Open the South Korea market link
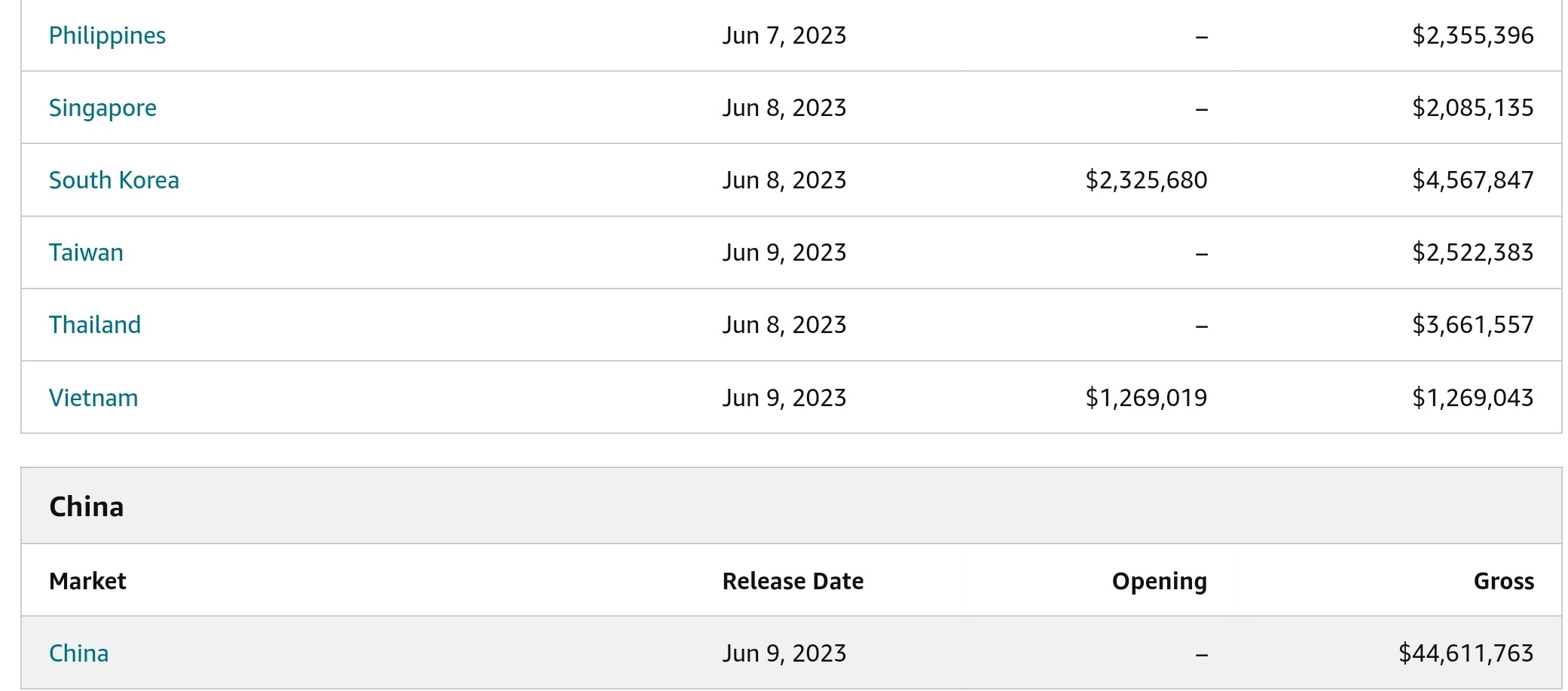Screen dimensions: 1568x691 point(114,180)
